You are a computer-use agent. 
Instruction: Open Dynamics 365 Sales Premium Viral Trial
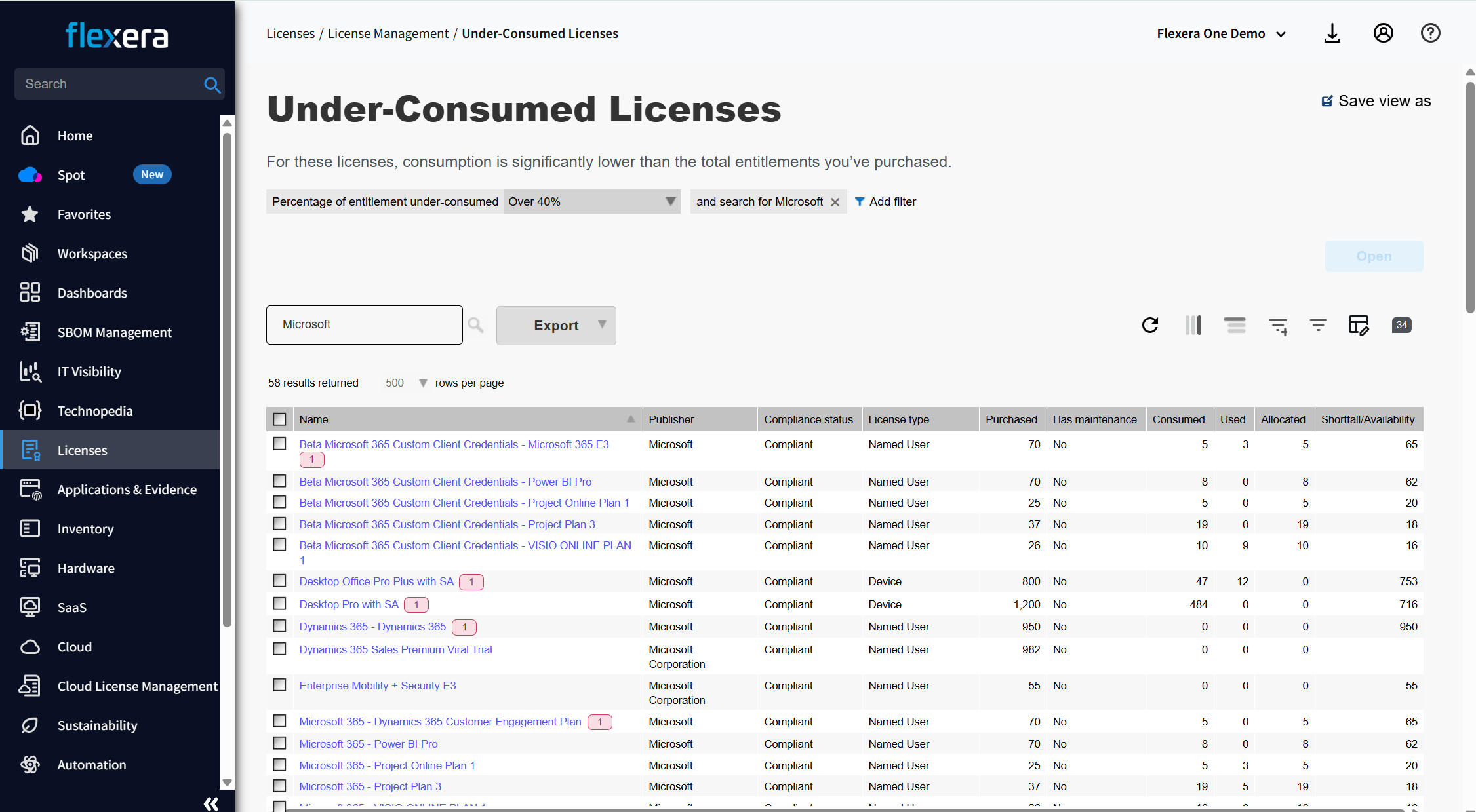click(395, 649)
